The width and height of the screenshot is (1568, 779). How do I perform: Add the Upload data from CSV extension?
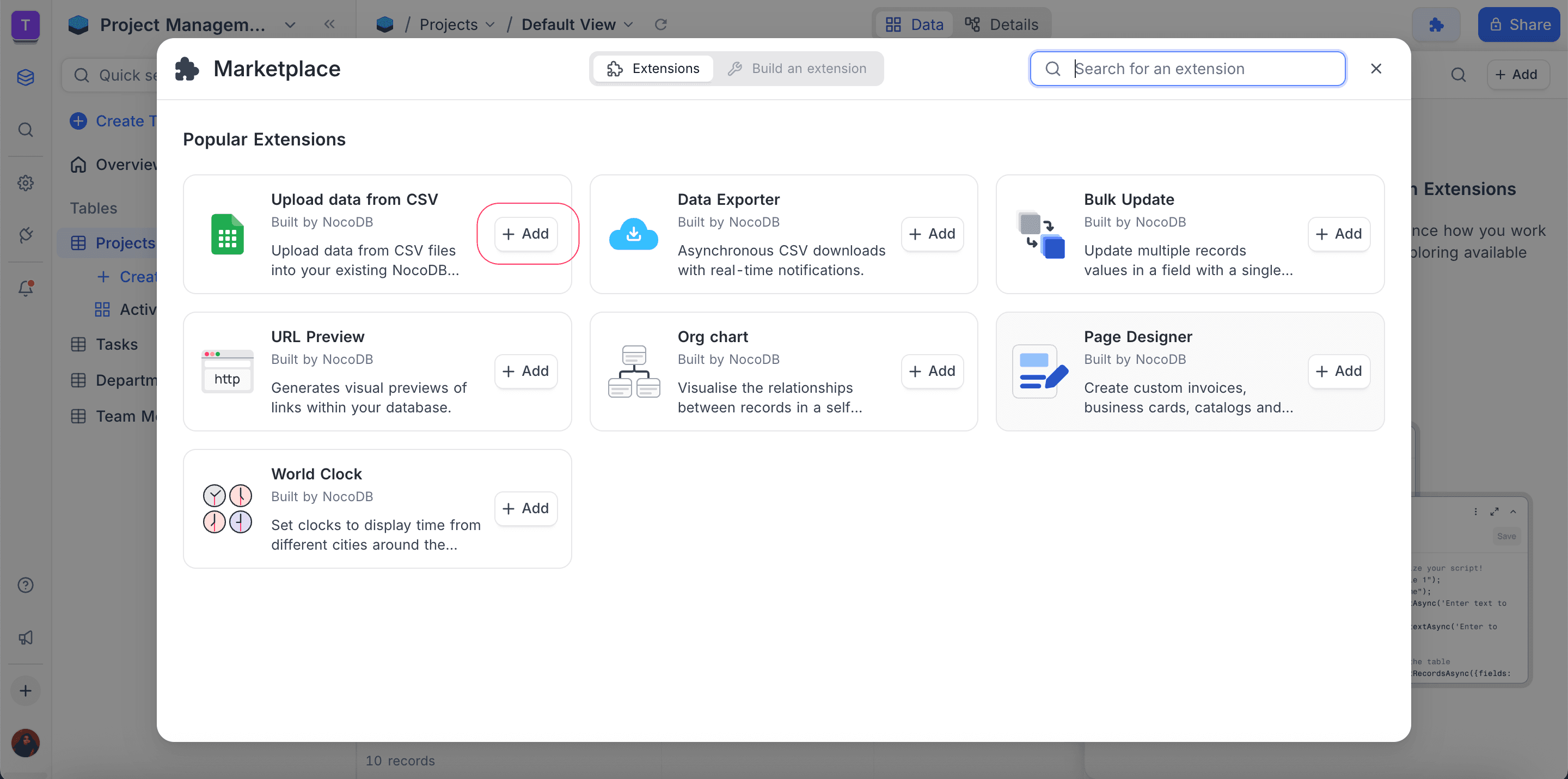[526, 234]
